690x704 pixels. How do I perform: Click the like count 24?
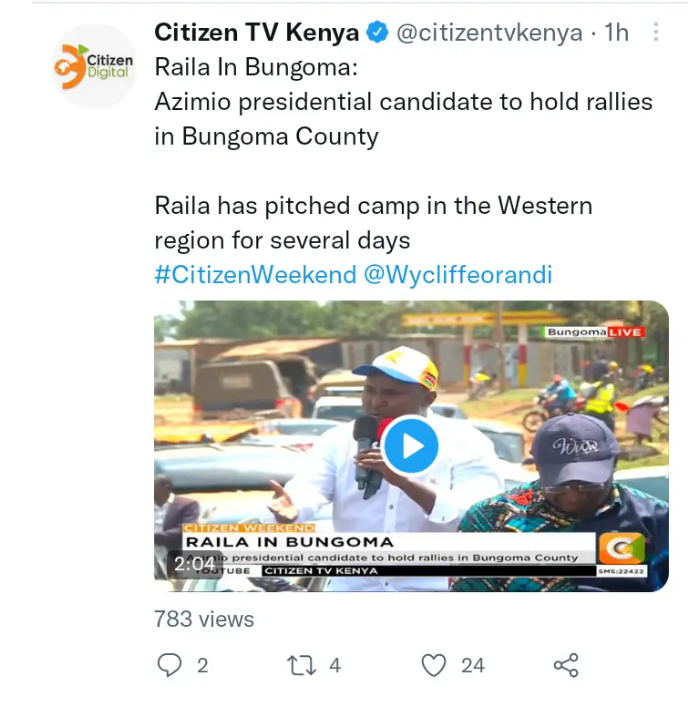(473, 665)
